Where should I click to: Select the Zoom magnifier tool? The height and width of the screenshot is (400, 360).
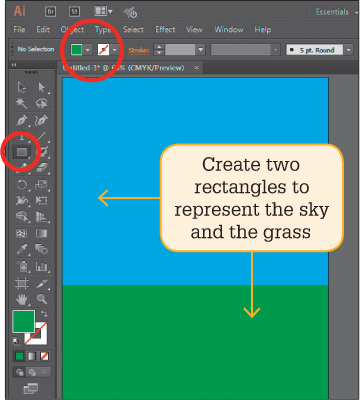(41, 299)
